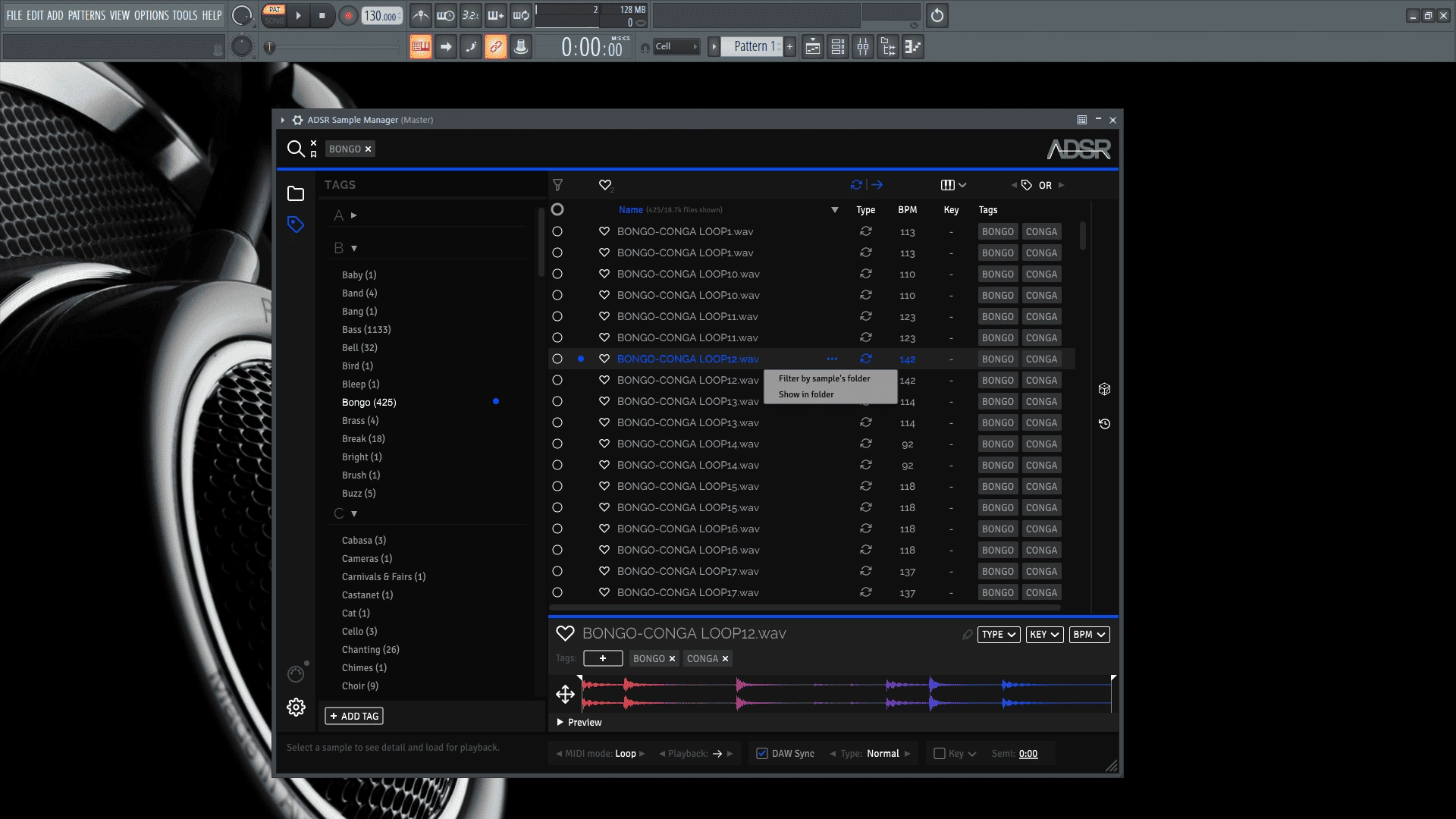This screenshot has width=1456, height=819.
Task: Open the Cell snap dropdown
Action: pos(676,46)
